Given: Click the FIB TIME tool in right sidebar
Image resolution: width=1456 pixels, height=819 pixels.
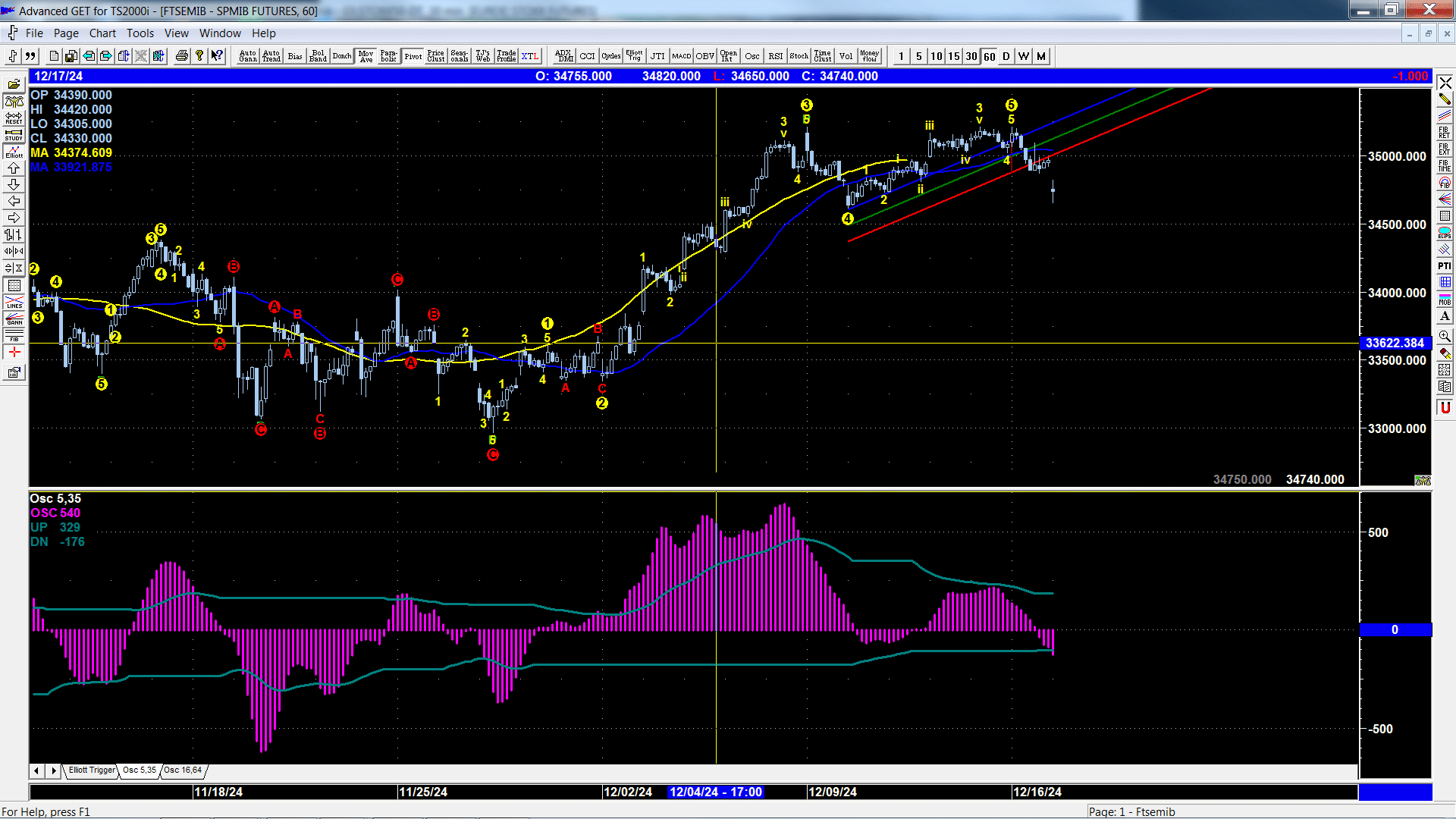Looking at the screenshot, I should tap(1445, 165).
